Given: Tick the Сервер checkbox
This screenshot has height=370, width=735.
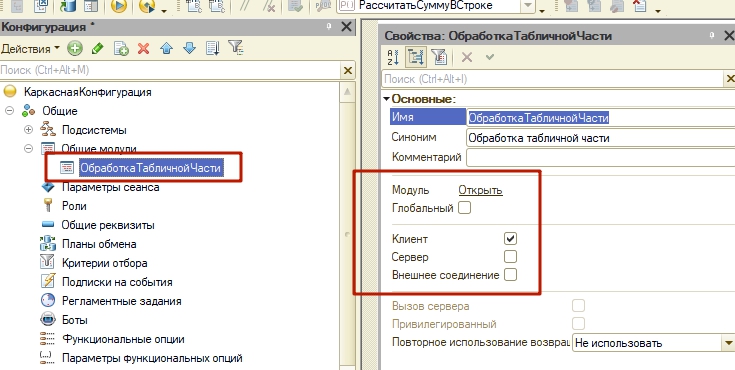Looking at the screenshot, I should point(510,257).
